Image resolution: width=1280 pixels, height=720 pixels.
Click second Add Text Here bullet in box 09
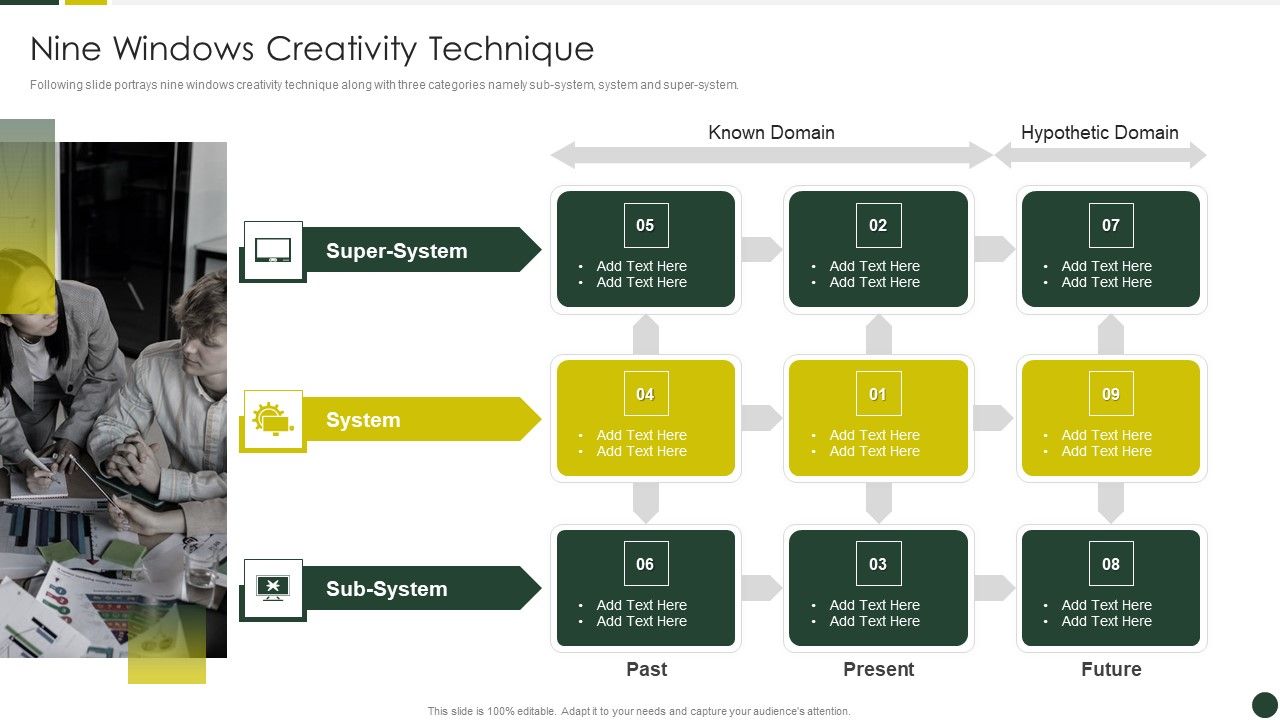1106,451
